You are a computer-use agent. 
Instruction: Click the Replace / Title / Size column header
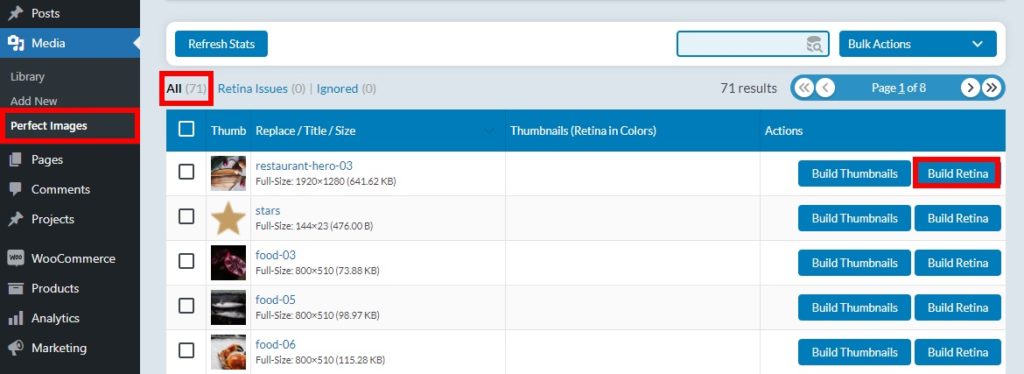click(x=306, y=131)
